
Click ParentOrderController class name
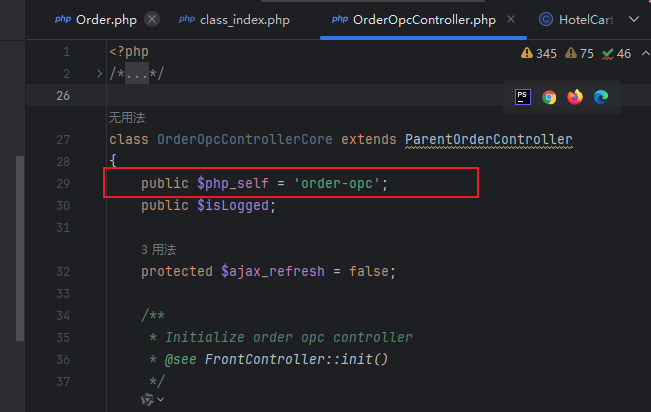click(x=489, y=140)
